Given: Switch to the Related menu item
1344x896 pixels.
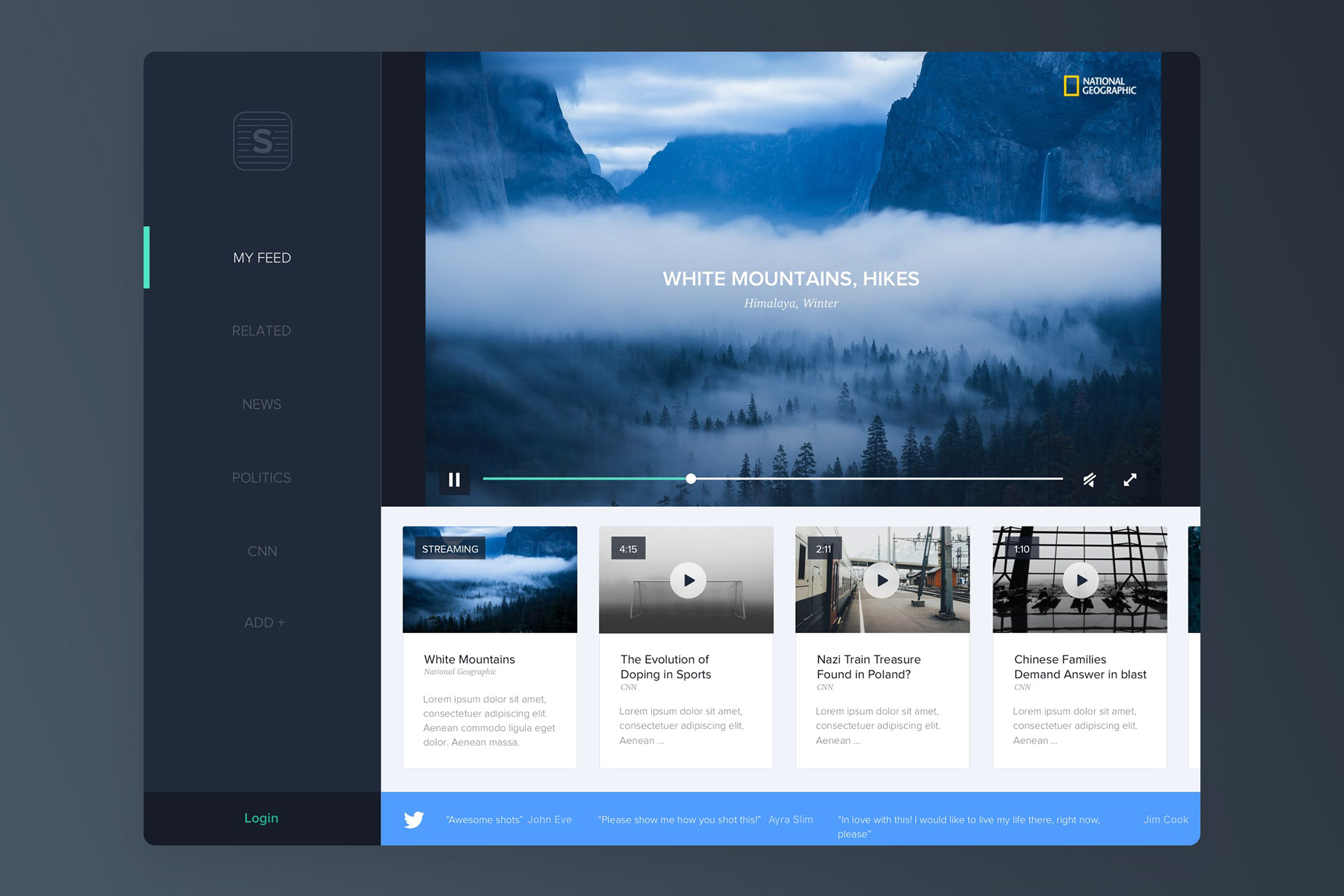Looking at the screenshot, I should [x=261, y=330].
